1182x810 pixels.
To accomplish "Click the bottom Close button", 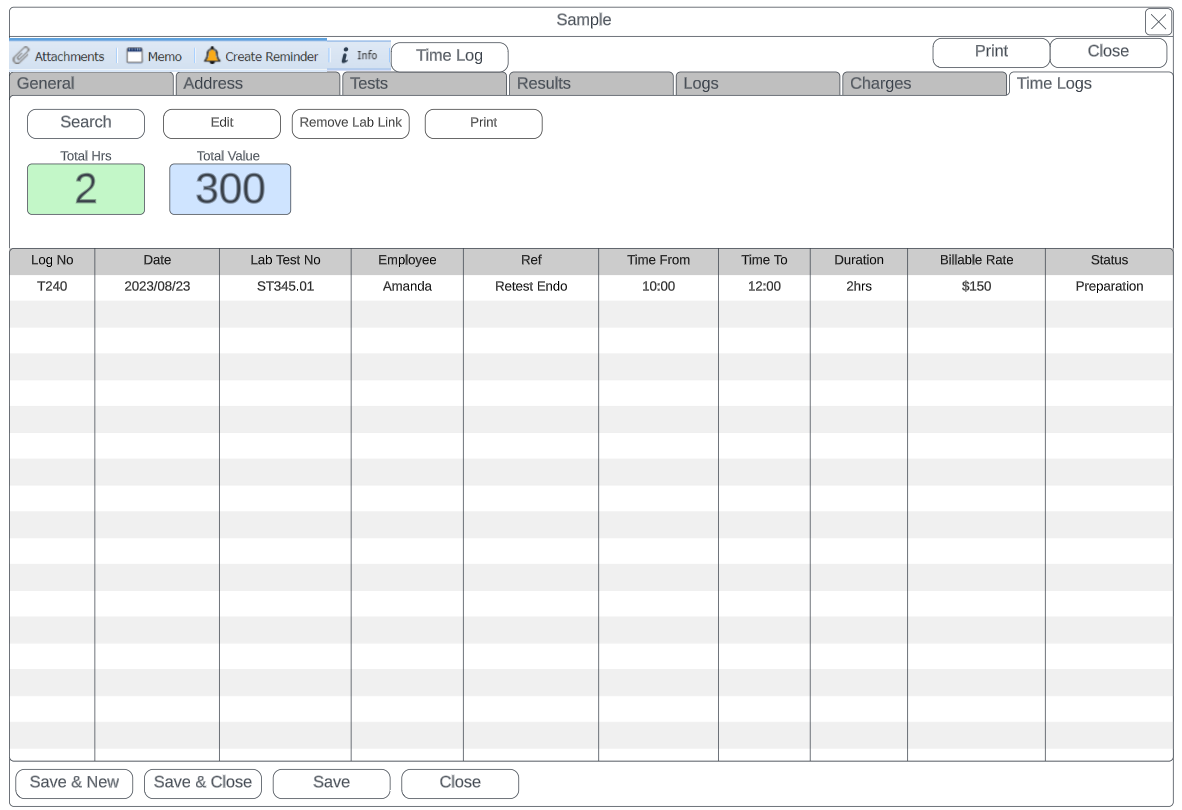I will [x=460, y=784].
